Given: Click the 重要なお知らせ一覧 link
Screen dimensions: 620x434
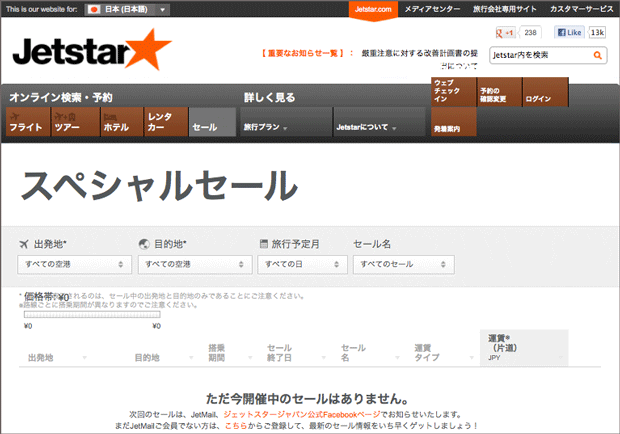Looking at the screenshot, I should [x=302, y=53].
